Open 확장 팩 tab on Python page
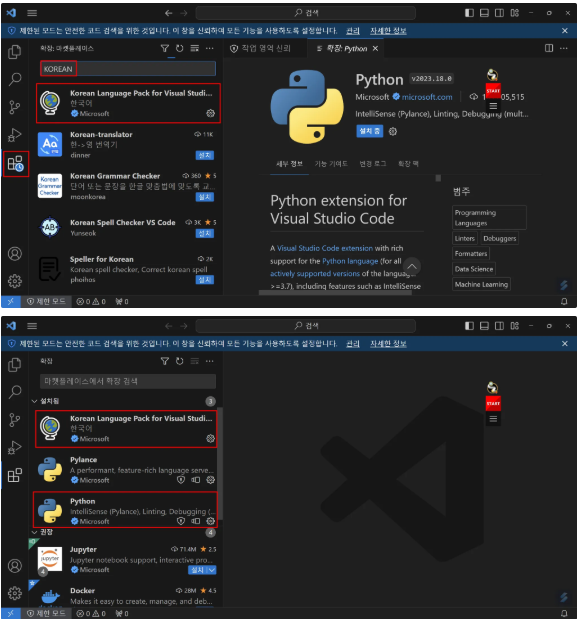579x619 pixels. [x=408, y=163]
